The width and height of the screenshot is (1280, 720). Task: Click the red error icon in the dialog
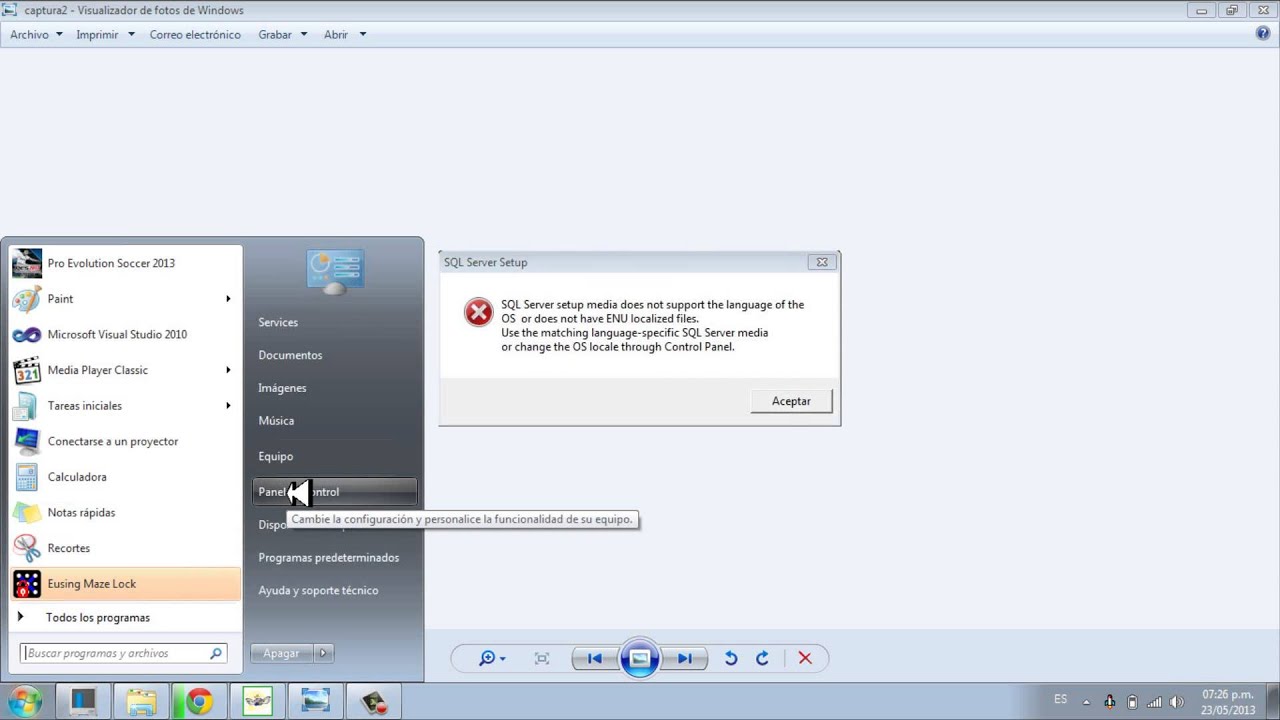tap(478, 312)
